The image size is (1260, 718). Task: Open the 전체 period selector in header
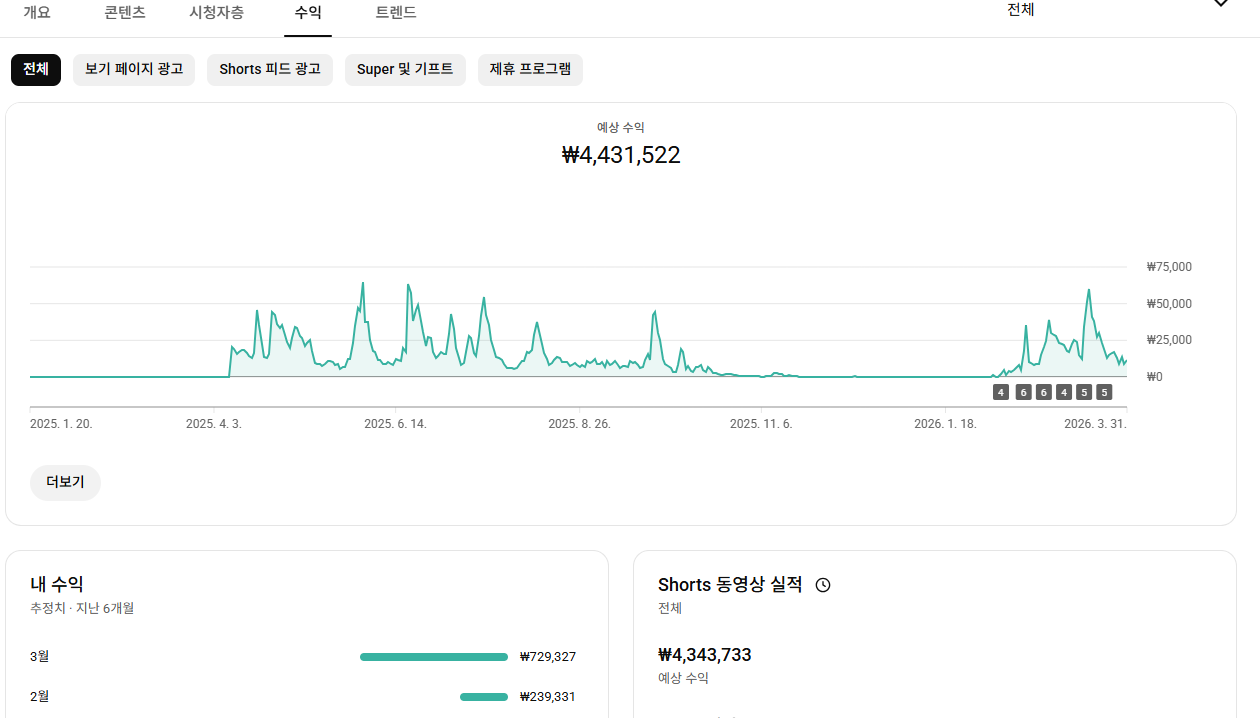click(1020, 10)
